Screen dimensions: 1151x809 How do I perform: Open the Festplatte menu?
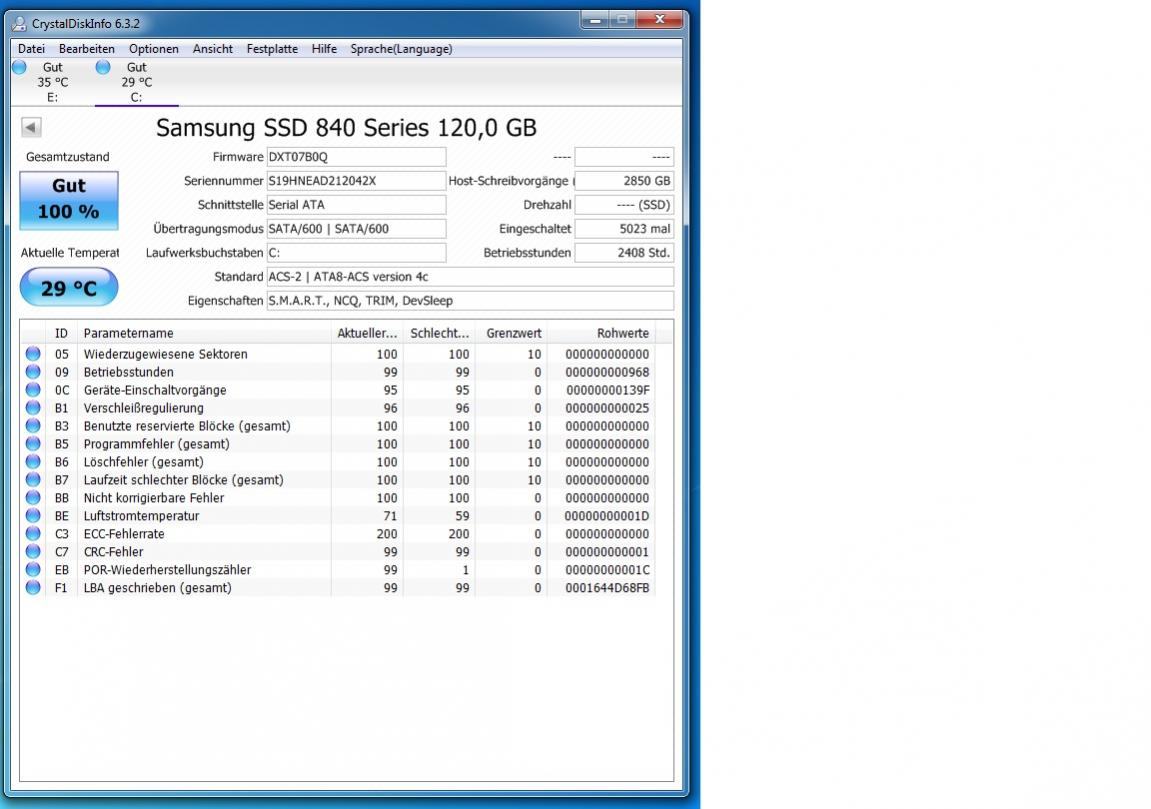tap(272, 49)
